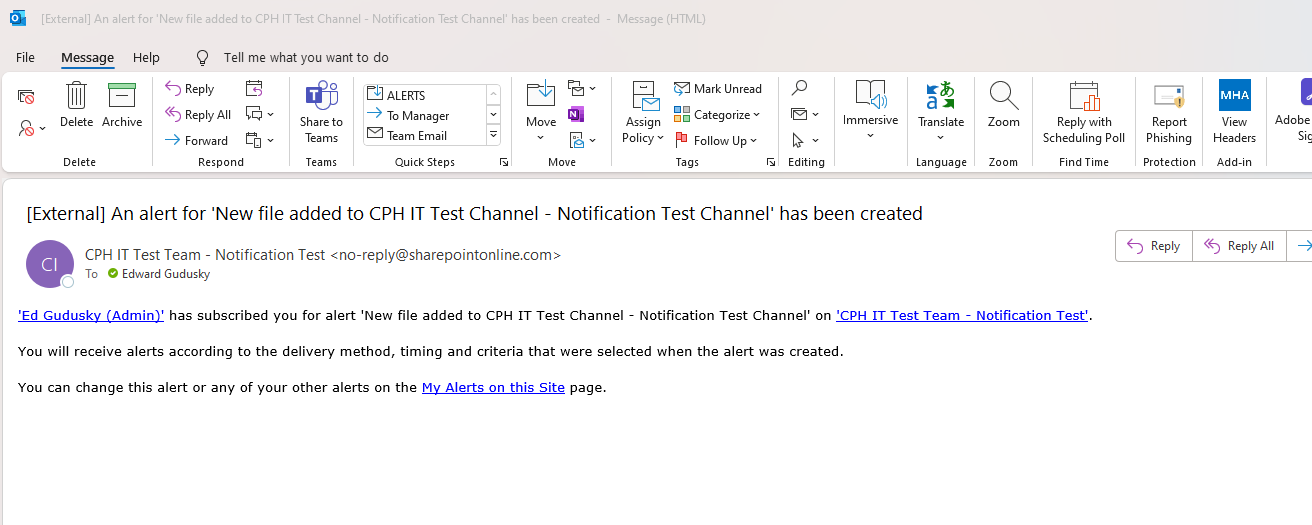Click Reply All in the ribbon
This screenshot has width=1312, height=525.
pyautogui.click(x=198, y=115)
